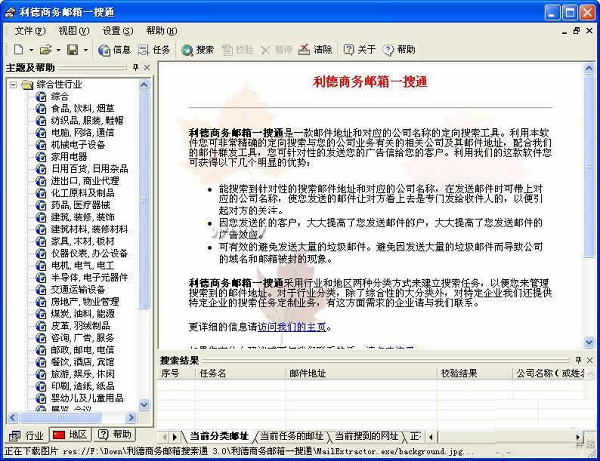Select 印刷, 造纸, 纸品 tree row

coord(75,386)
